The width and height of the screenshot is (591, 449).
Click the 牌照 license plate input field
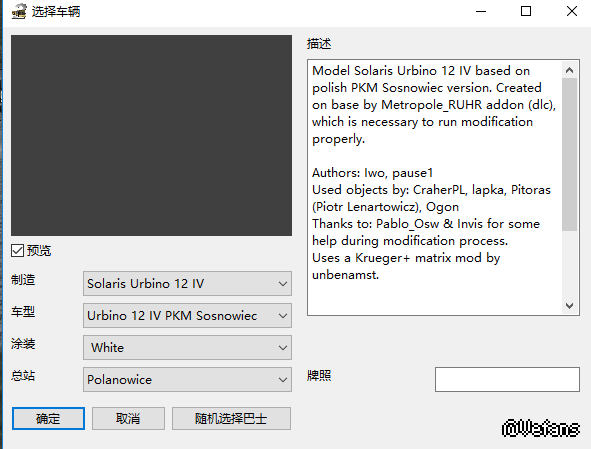click(x=507, y=380)
